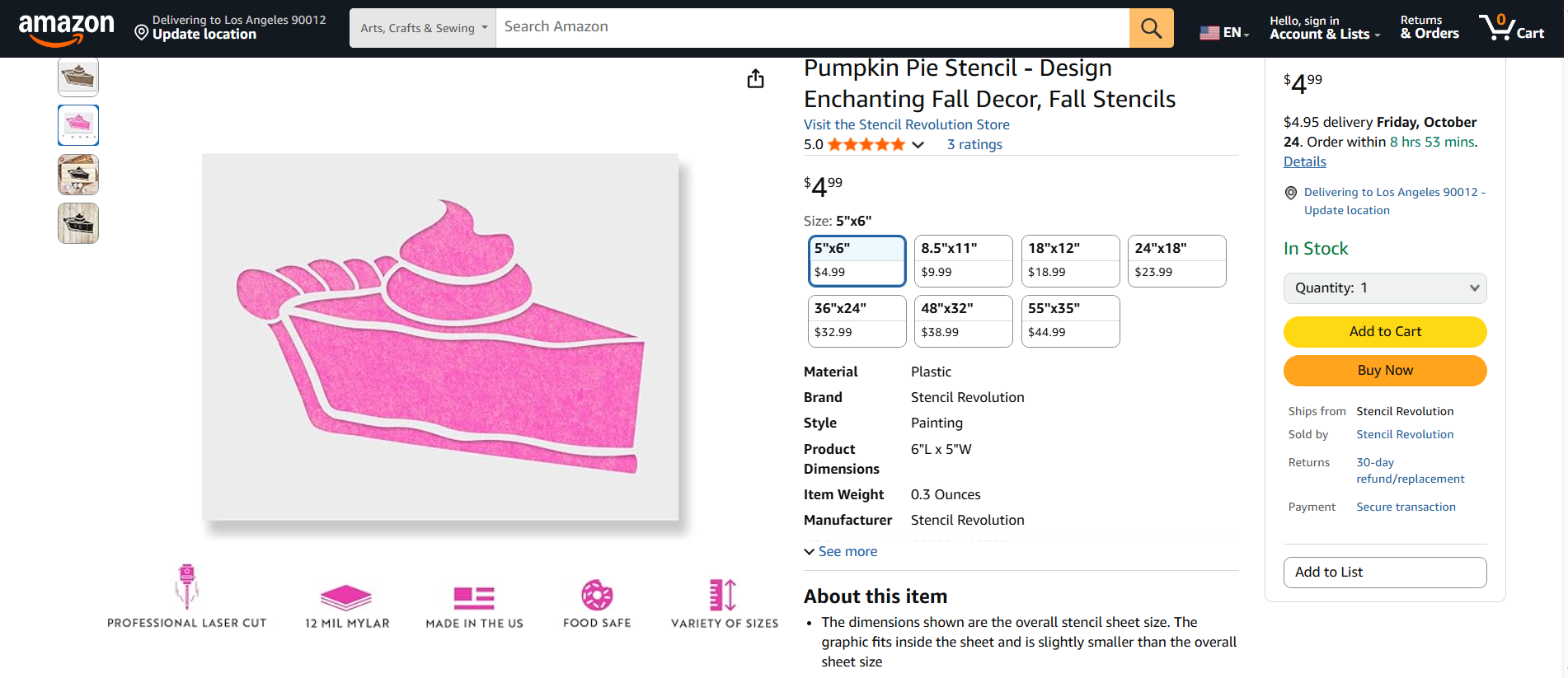The width and height of the screenshot is (1568, 678).
Task: Select the 8.5"x11" size option
Action: pos(963,260)
